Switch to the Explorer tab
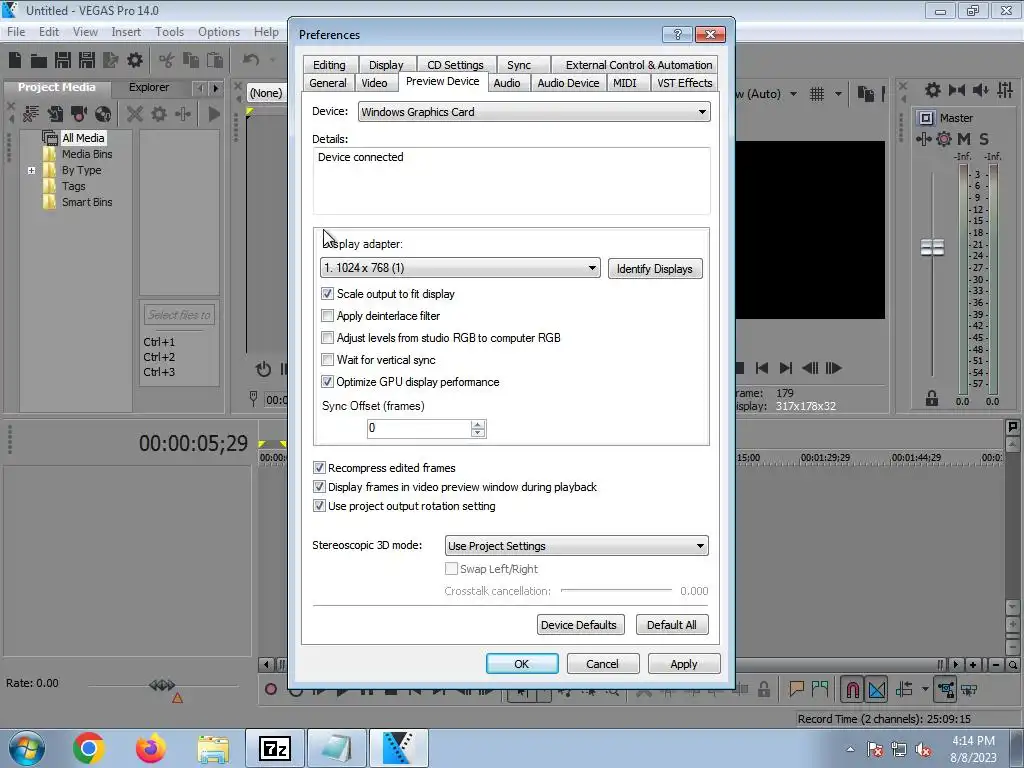This screenshot has width=1024, height=768. (x=149, y=87)
